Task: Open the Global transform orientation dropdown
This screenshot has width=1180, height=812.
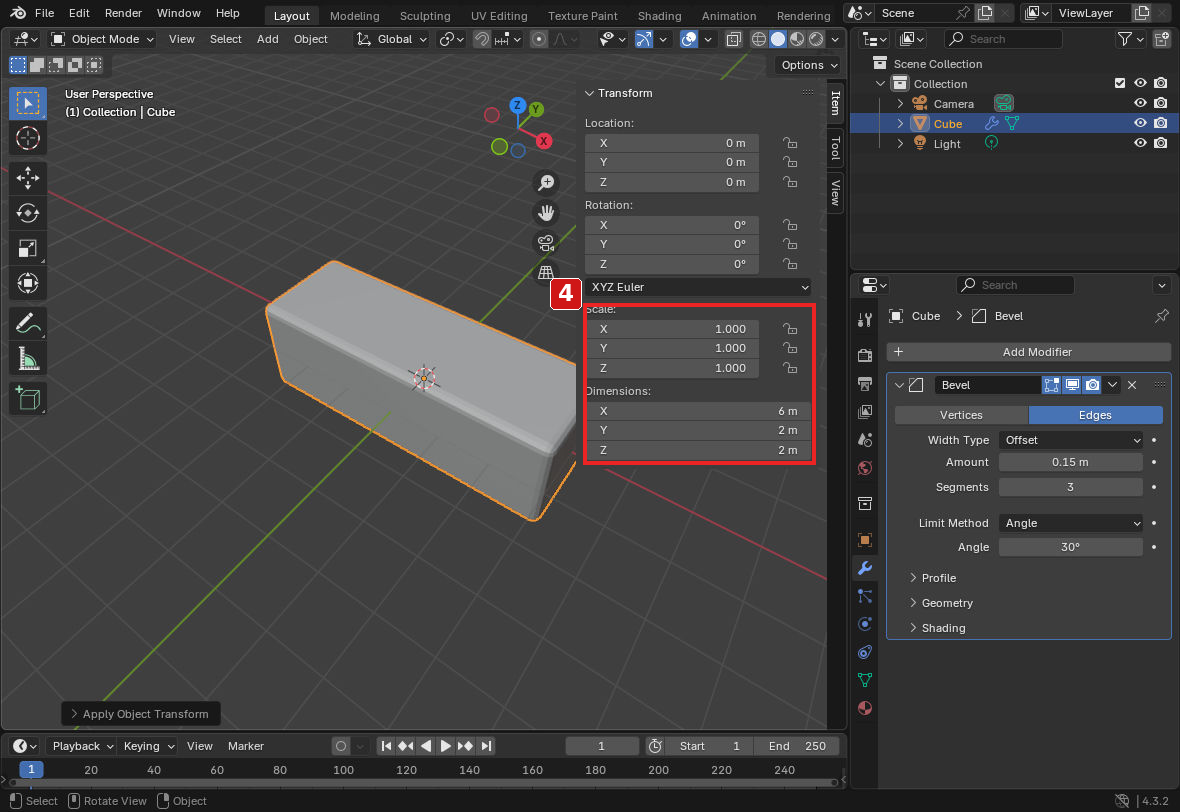Action: tap(392, 39)
